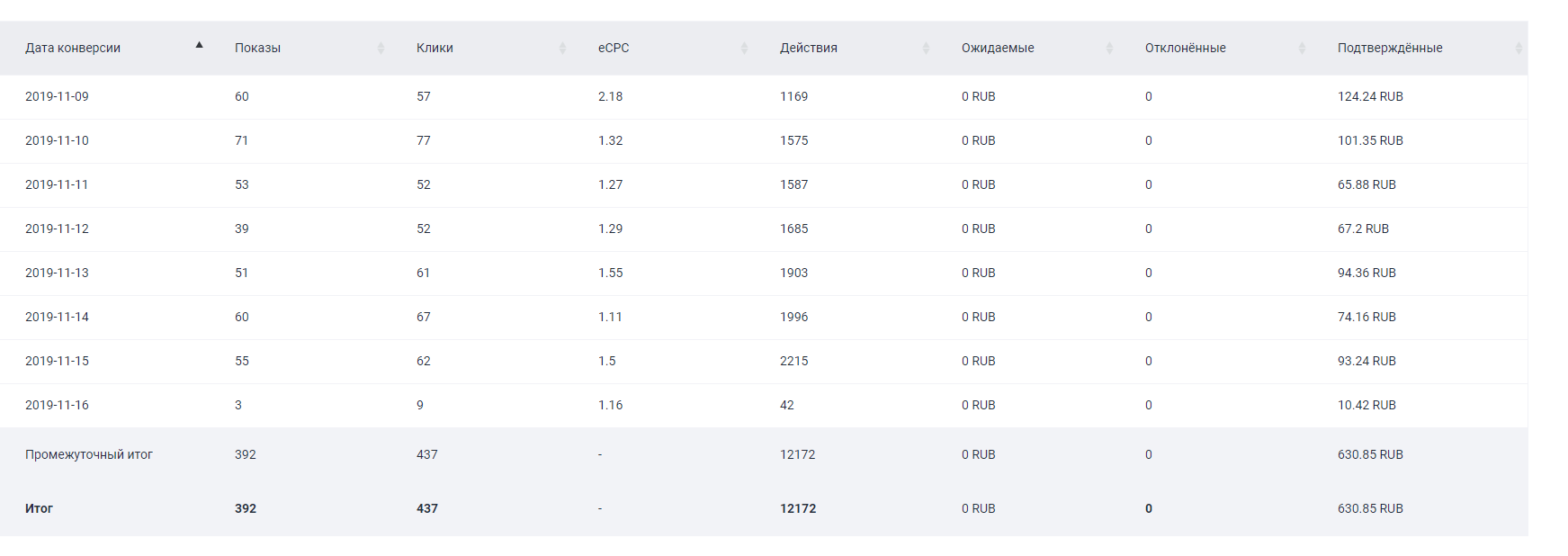Select the 2019-11-12 row date

pos(57,229)
